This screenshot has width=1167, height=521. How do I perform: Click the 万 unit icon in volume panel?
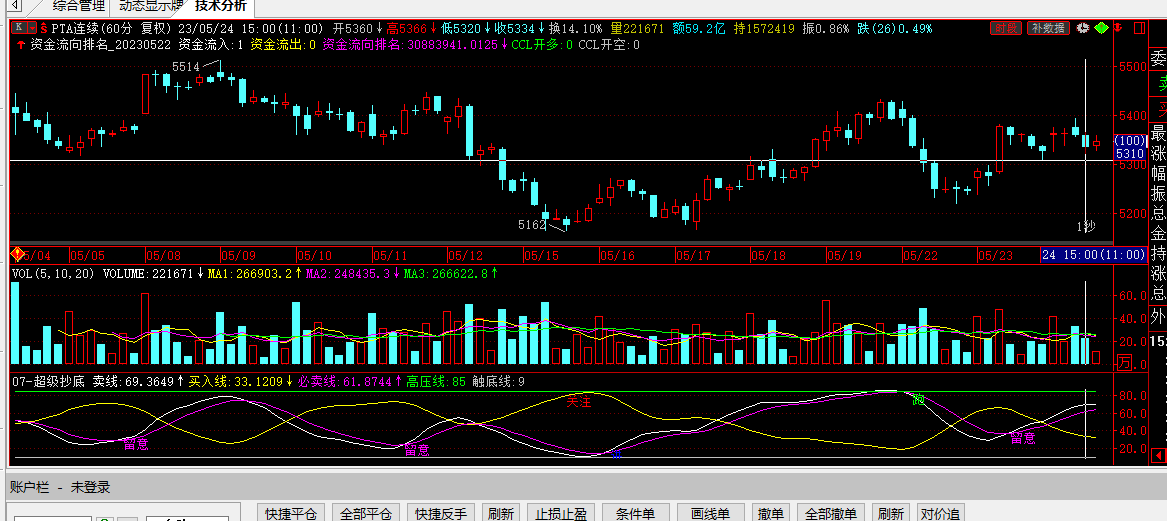pyautogui.click(x=1124, y=362)
